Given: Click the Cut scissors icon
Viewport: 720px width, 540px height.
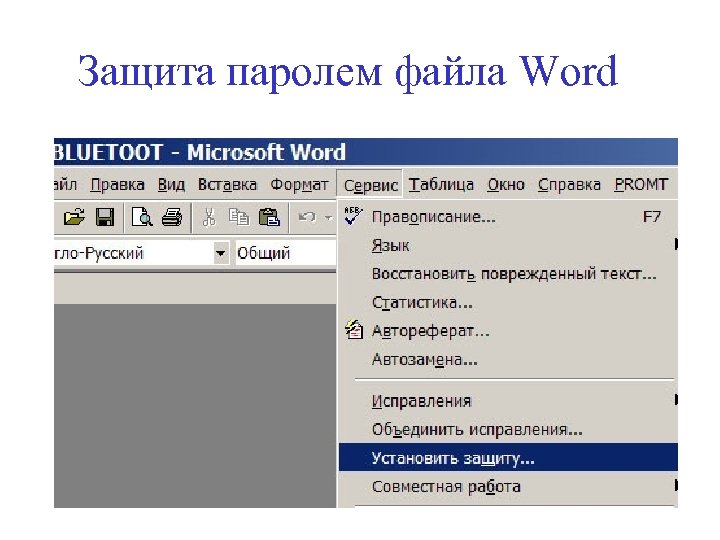Looking at the screenshot, I should coord(209,217).
